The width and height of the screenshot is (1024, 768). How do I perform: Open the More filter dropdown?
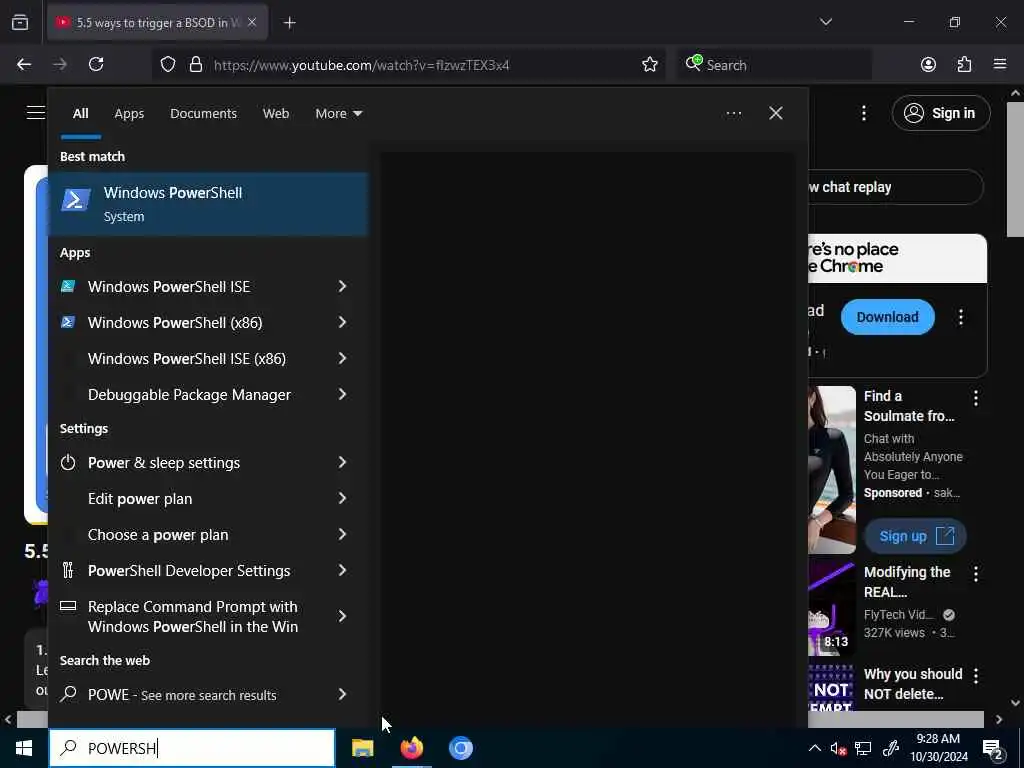coord(338,113)
